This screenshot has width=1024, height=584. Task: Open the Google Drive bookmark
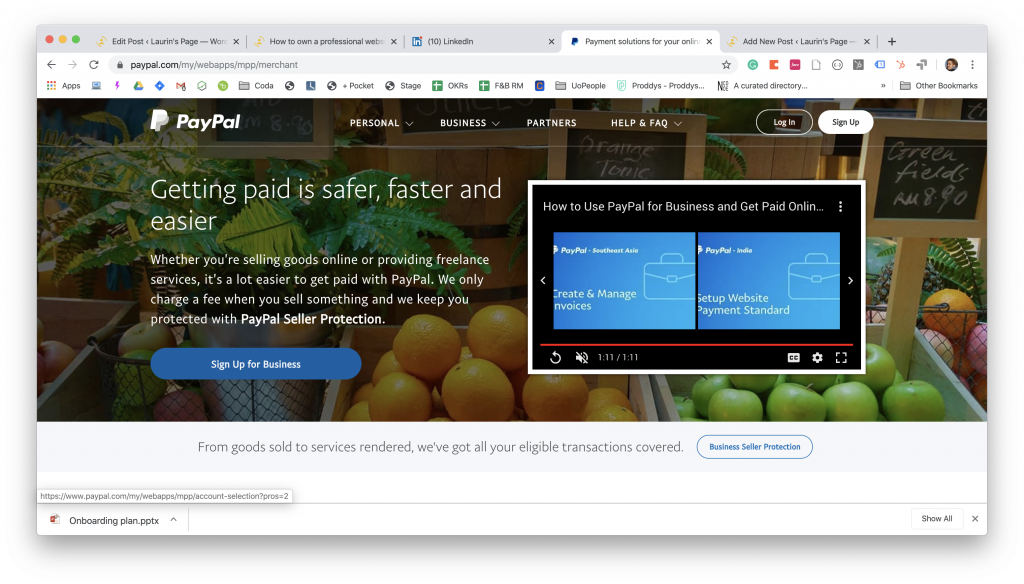[138, 86]
